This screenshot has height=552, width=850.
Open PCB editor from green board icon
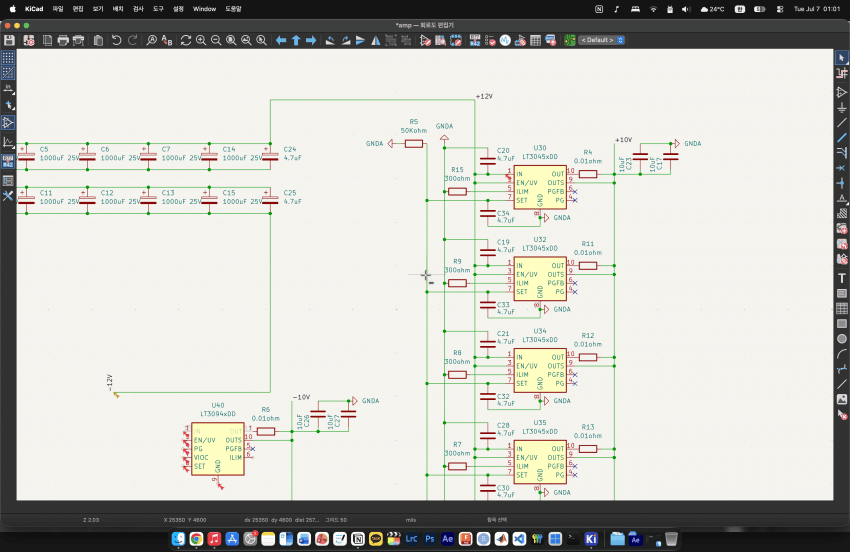coord(570,40)
